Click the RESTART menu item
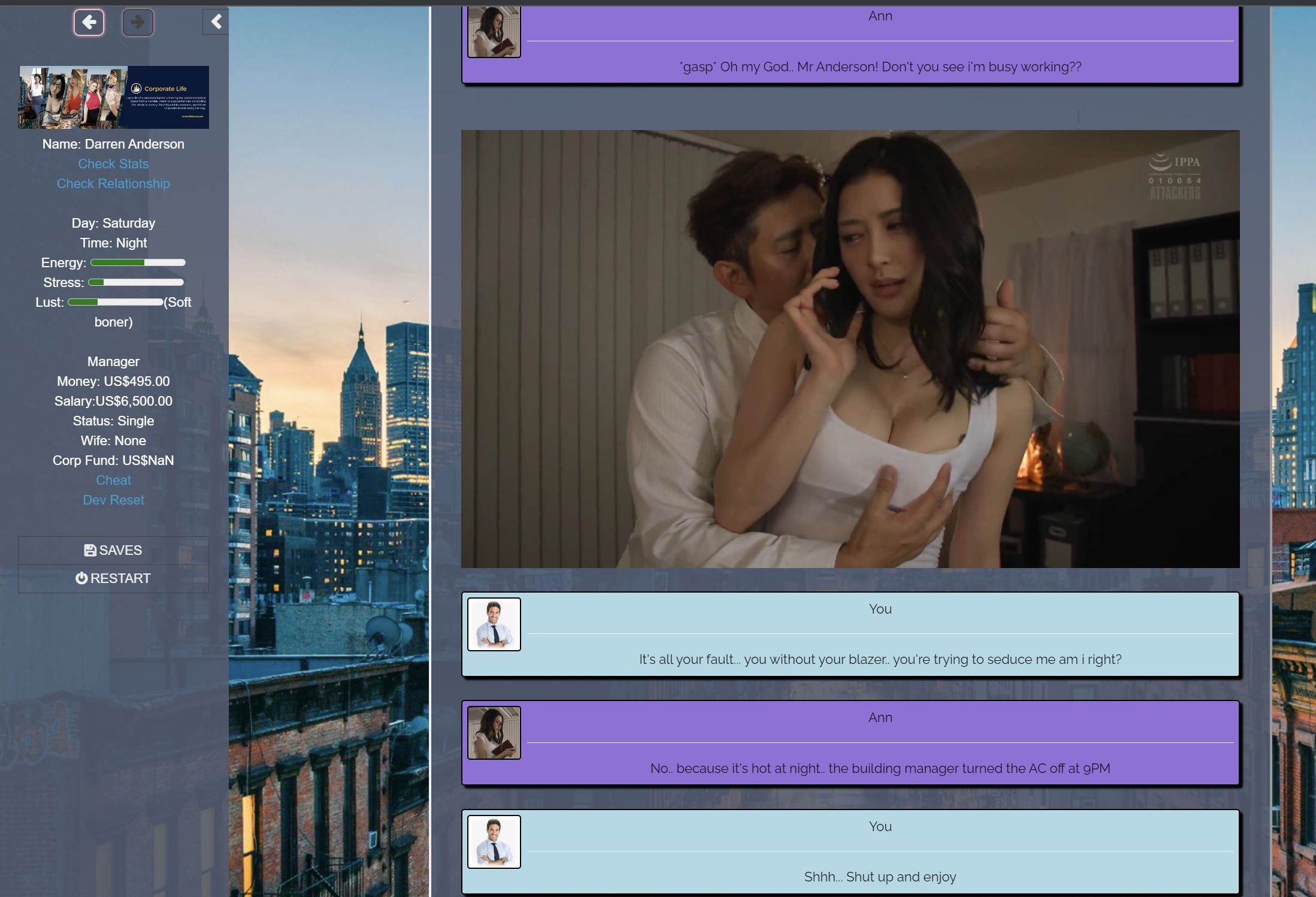 tap(113, 578)
